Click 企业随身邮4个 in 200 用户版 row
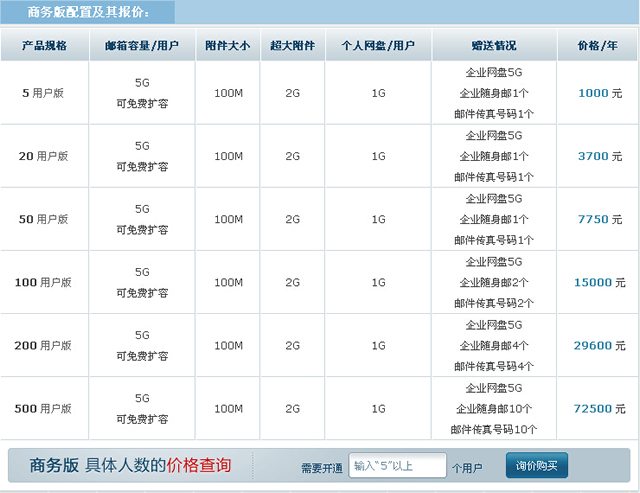 [x=494, y=346]
